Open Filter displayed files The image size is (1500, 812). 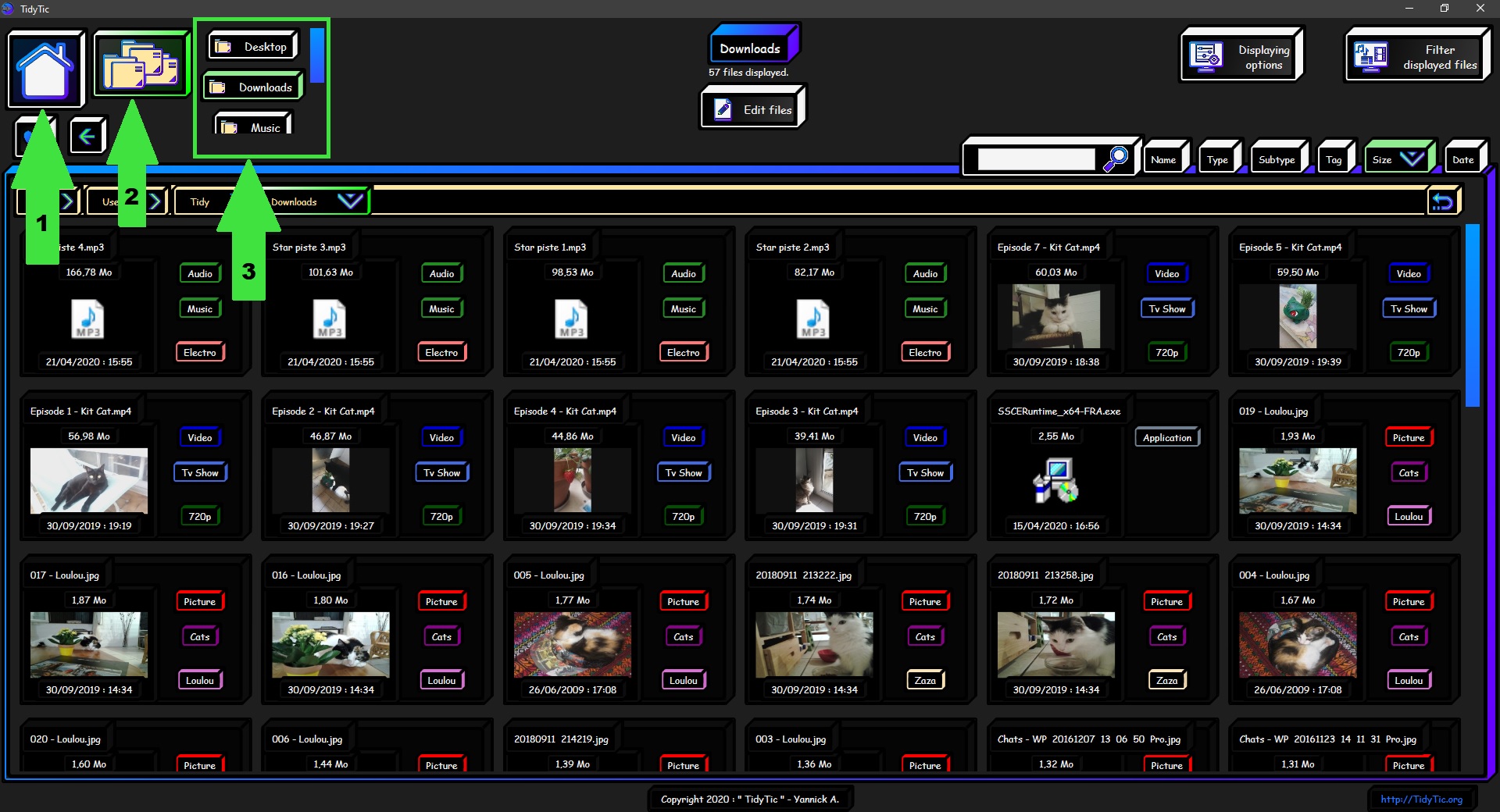point(1418,57)
